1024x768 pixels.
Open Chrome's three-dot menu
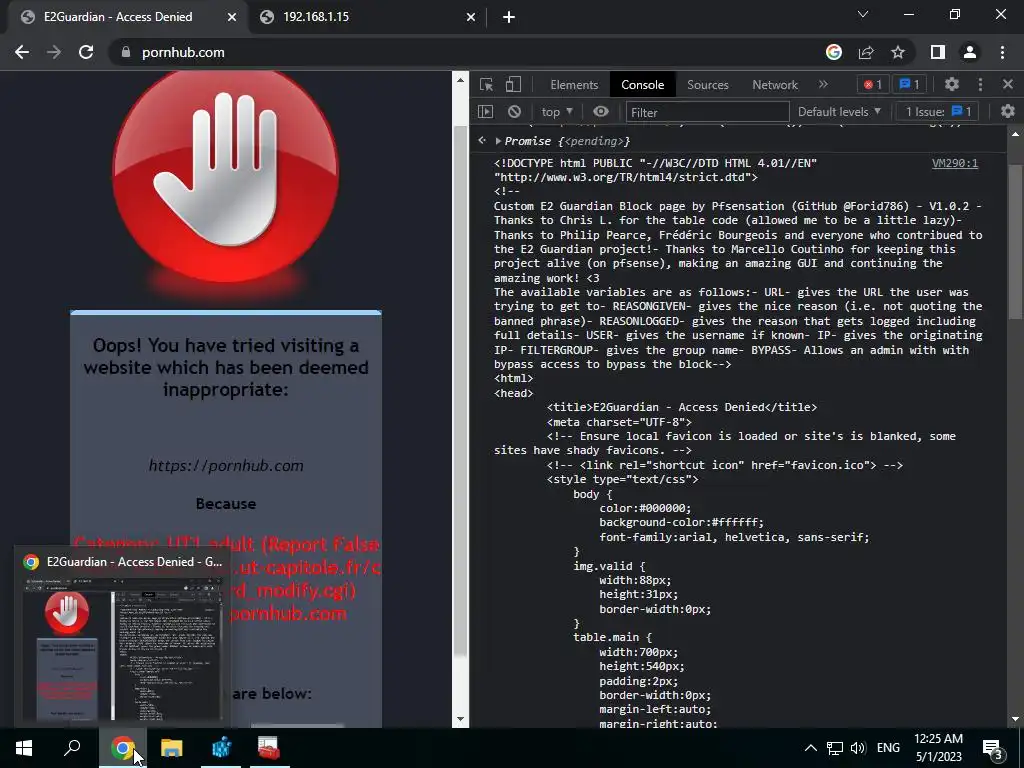coord(1002,52)
